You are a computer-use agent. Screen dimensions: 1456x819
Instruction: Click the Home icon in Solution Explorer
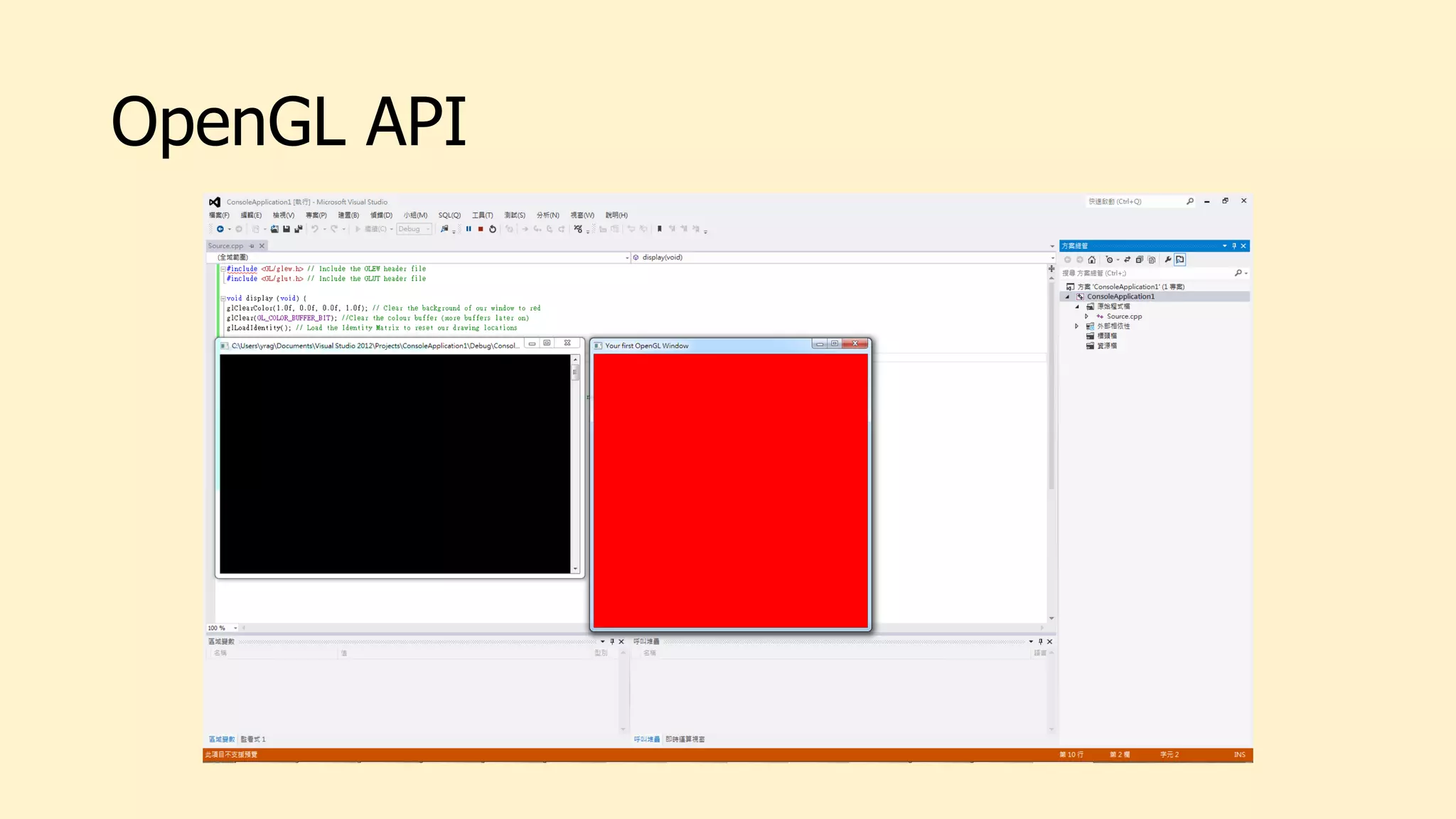click(x=1092, y=259)
